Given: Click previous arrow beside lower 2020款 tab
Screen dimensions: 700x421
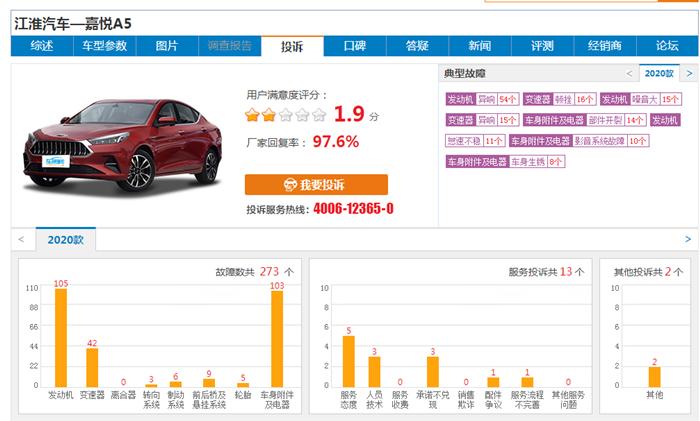Looking at the screenshot, I should pos(21,239).
